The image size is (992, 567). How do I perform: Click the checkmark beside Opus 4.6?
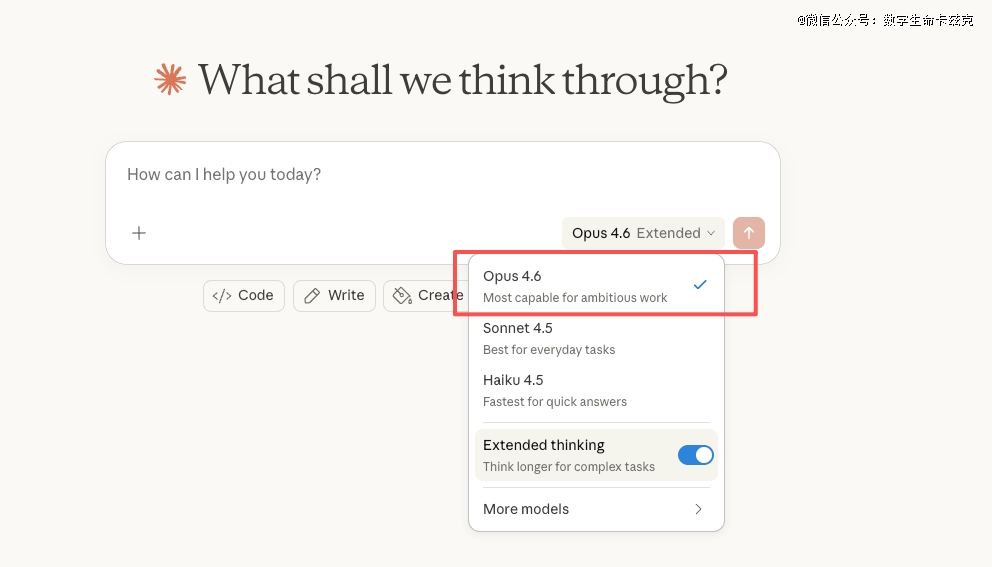(700, 285)
